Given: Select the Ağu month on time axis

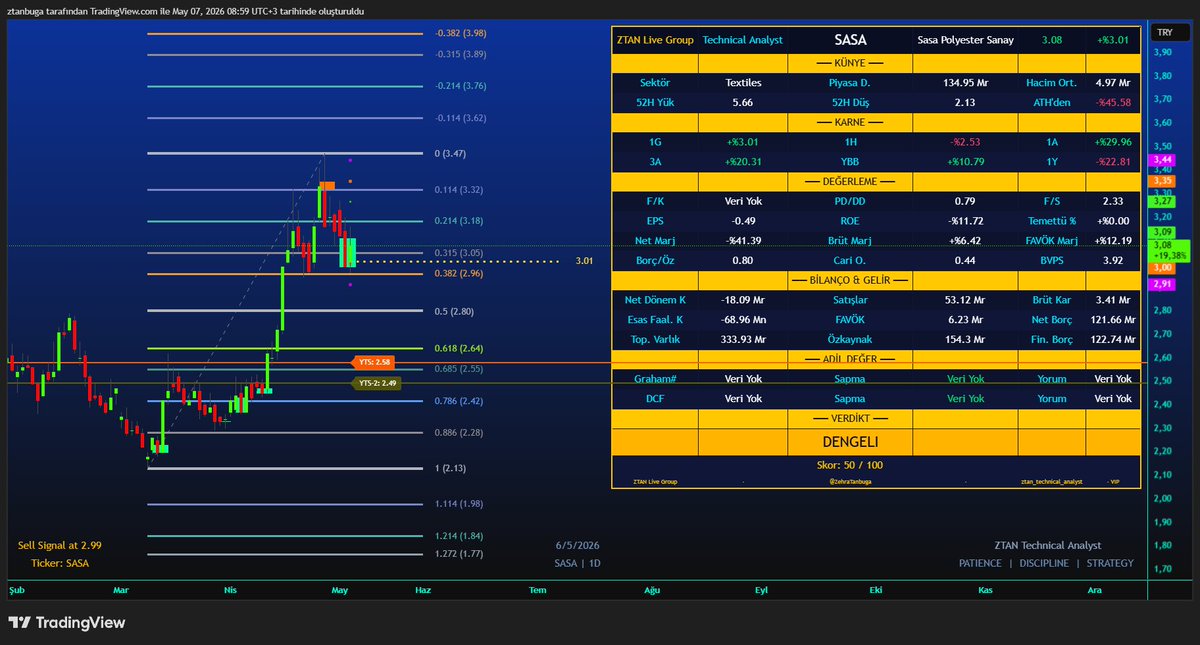Looking at the screenshot, I should point(652,590).
